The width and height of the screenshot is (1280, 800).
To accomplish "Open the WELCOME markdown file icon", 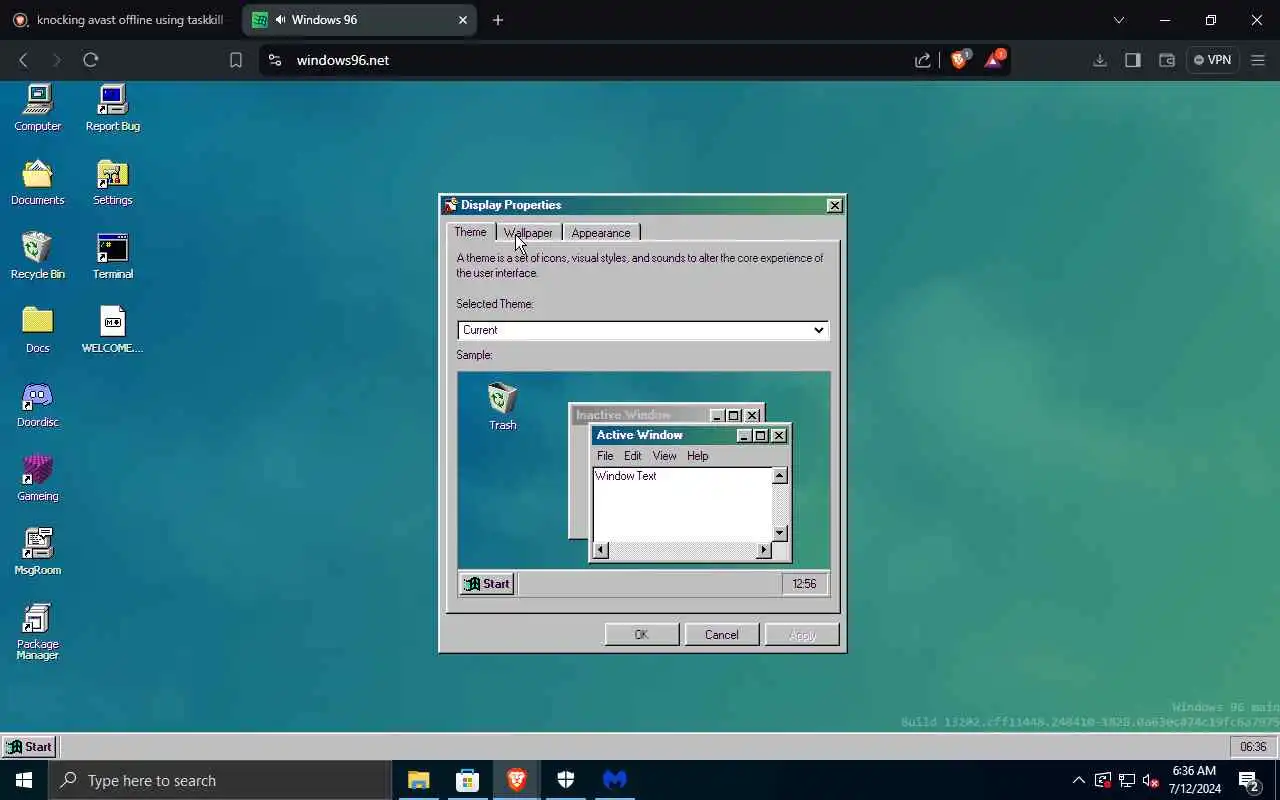I will [x=112, y=330].
